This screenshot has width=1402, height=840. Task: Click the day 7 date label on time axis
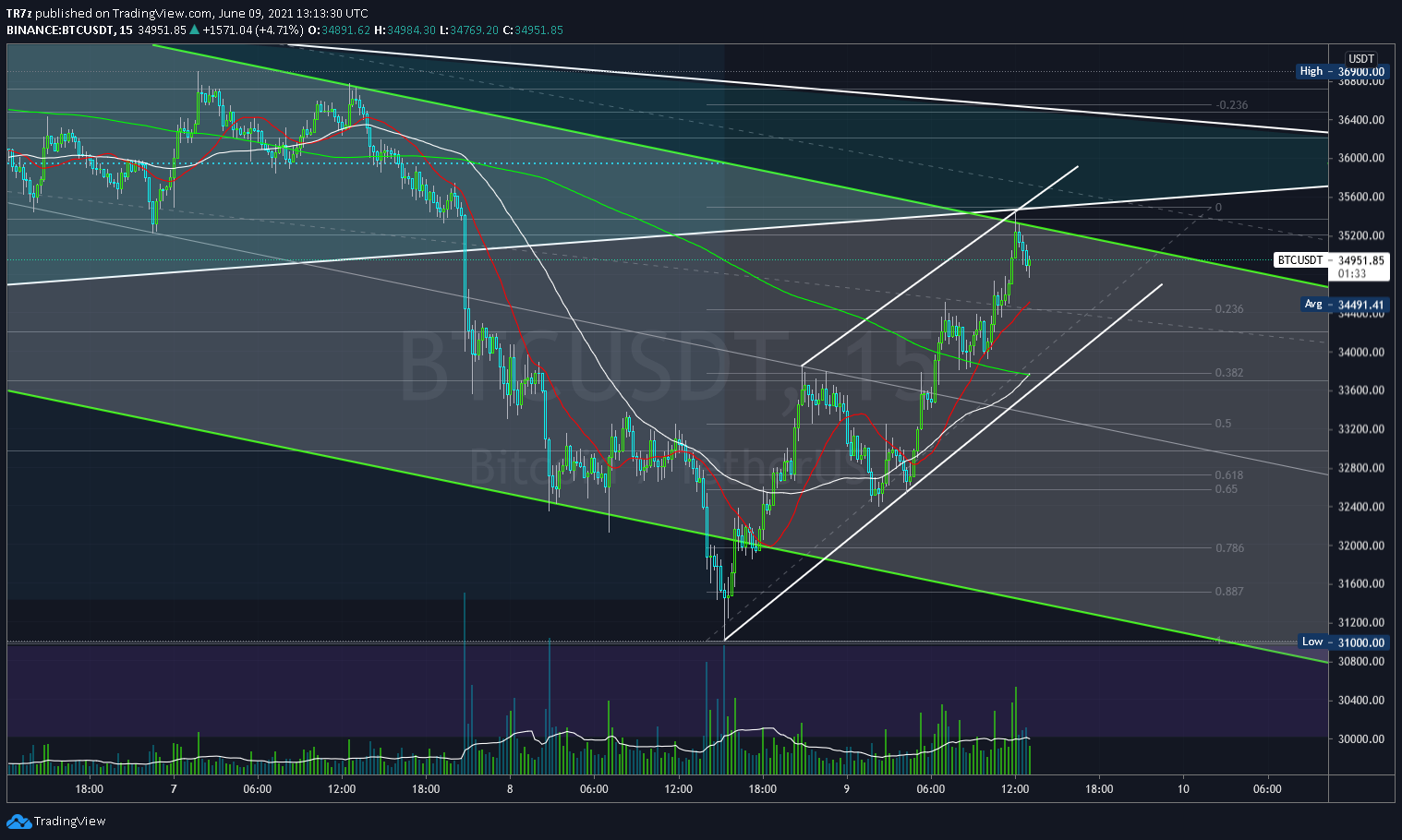click(174, 789)
